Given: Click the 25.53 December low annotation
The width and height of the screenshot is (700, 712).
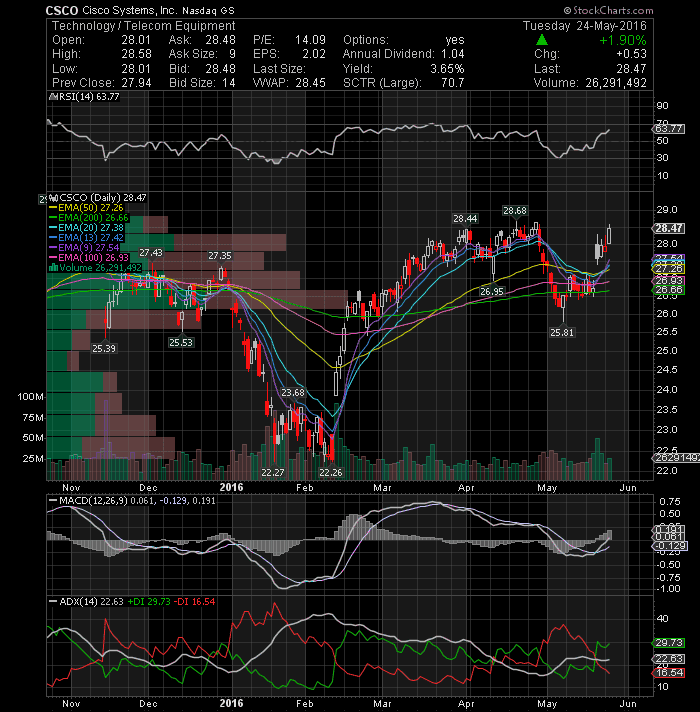Looking at the screenshot, I should [x=181, y=342].
